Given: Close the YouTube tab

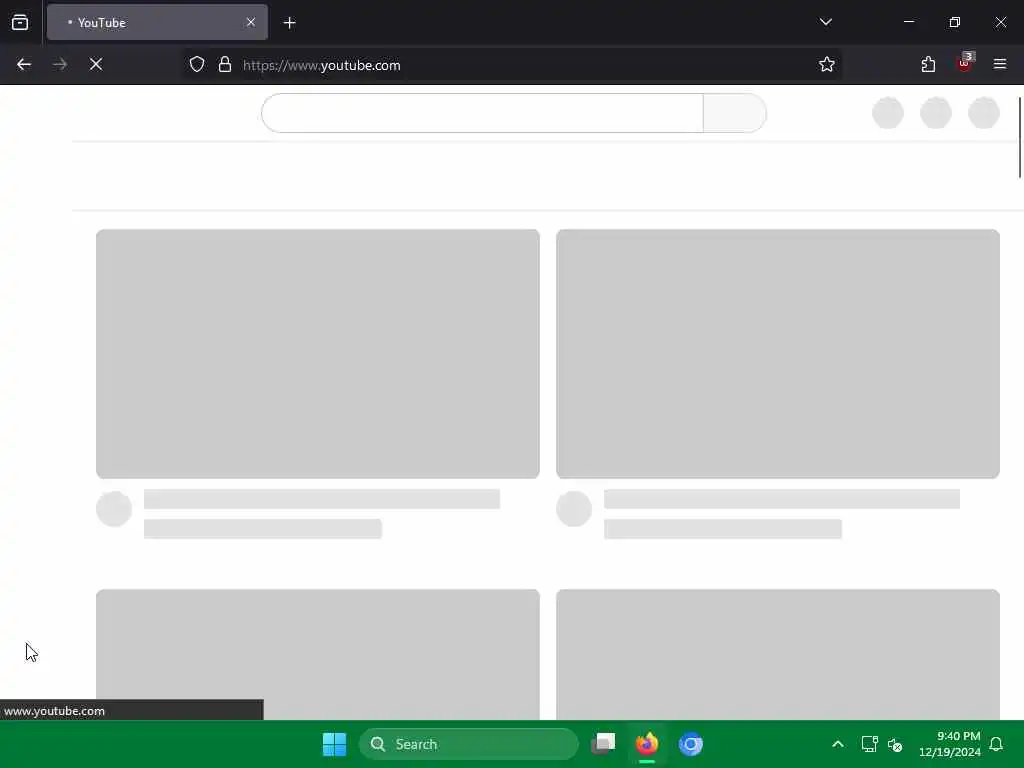Looking at the screenshot, I should (x=251, y=22).
